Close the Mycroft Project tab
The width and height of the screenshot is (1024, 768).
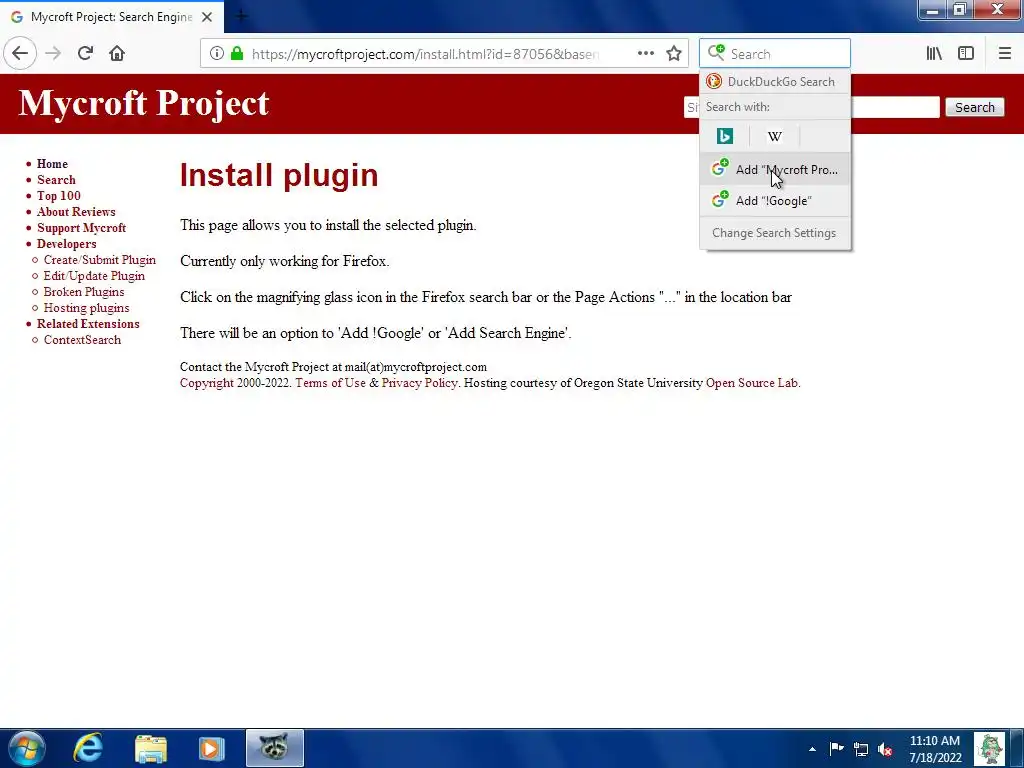point(206,17)
